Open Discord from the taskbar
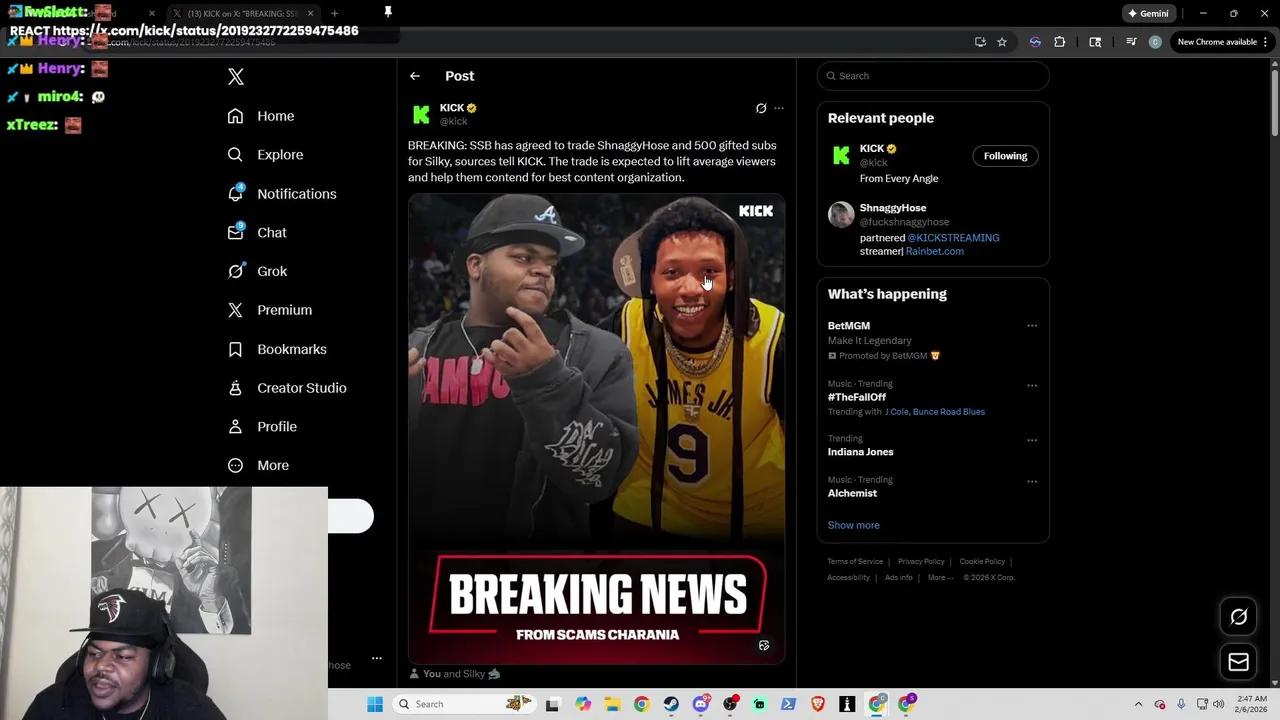This screenshot has width=1280, height=720. pyautogui.click(x=701, y=704)
